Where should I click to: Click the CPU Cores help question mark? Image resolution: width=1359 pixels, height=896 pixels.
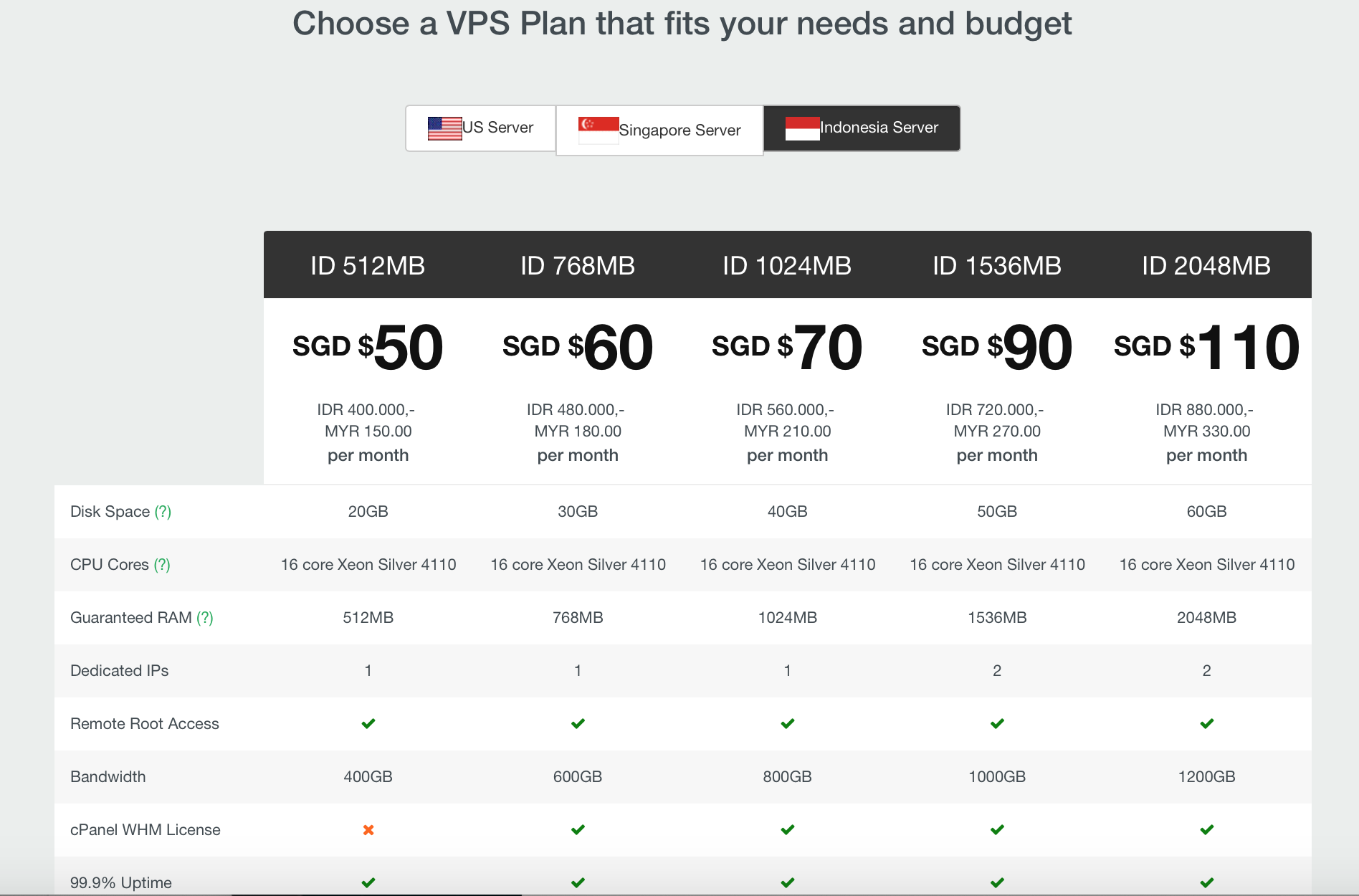click(162, 565)
